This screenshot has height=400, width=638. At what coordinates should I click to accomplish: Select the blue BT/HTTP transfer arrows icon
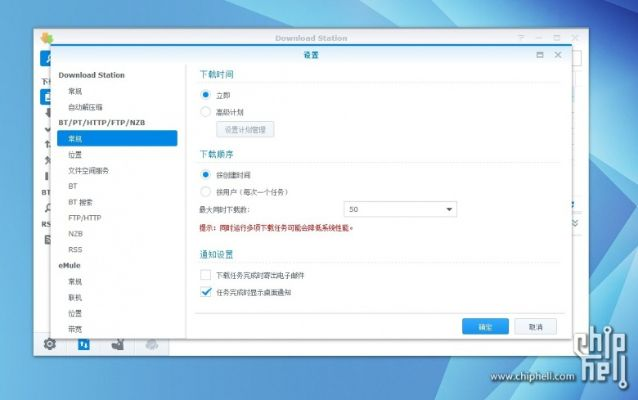click(x=84, y=345)
